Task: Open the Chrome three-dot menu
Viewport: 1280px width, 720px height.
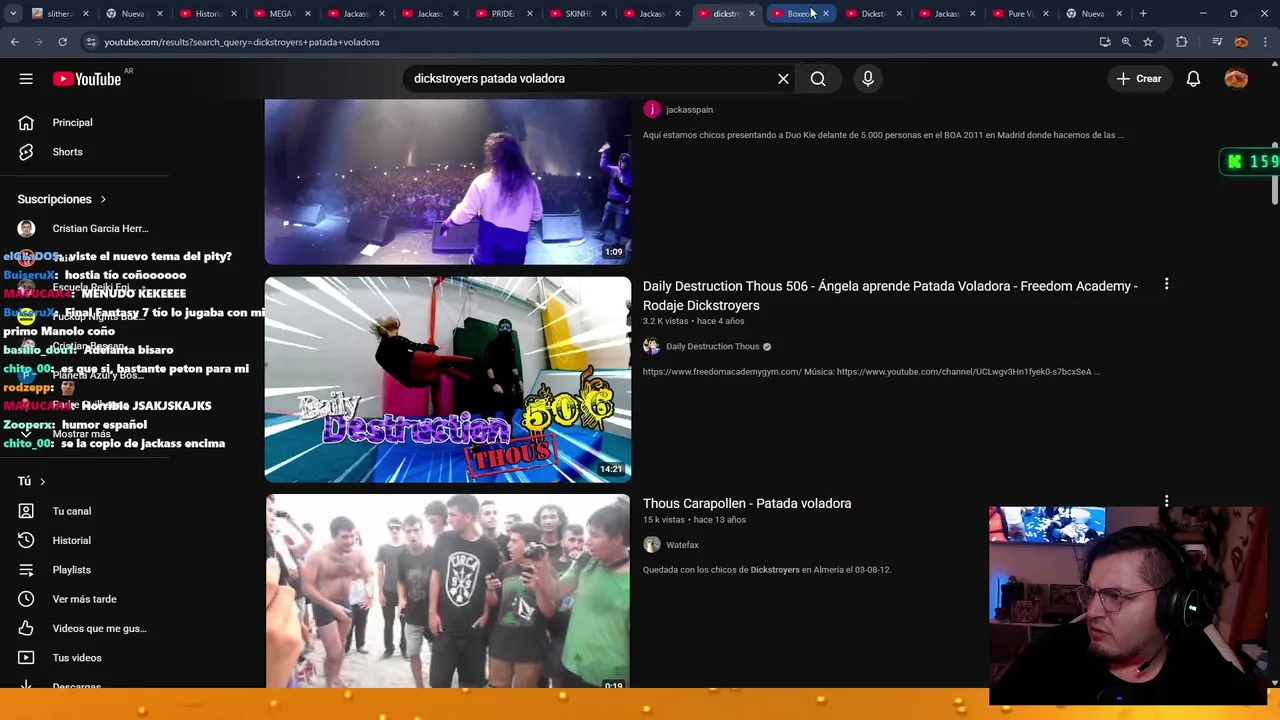Action: pos(1266,42)
